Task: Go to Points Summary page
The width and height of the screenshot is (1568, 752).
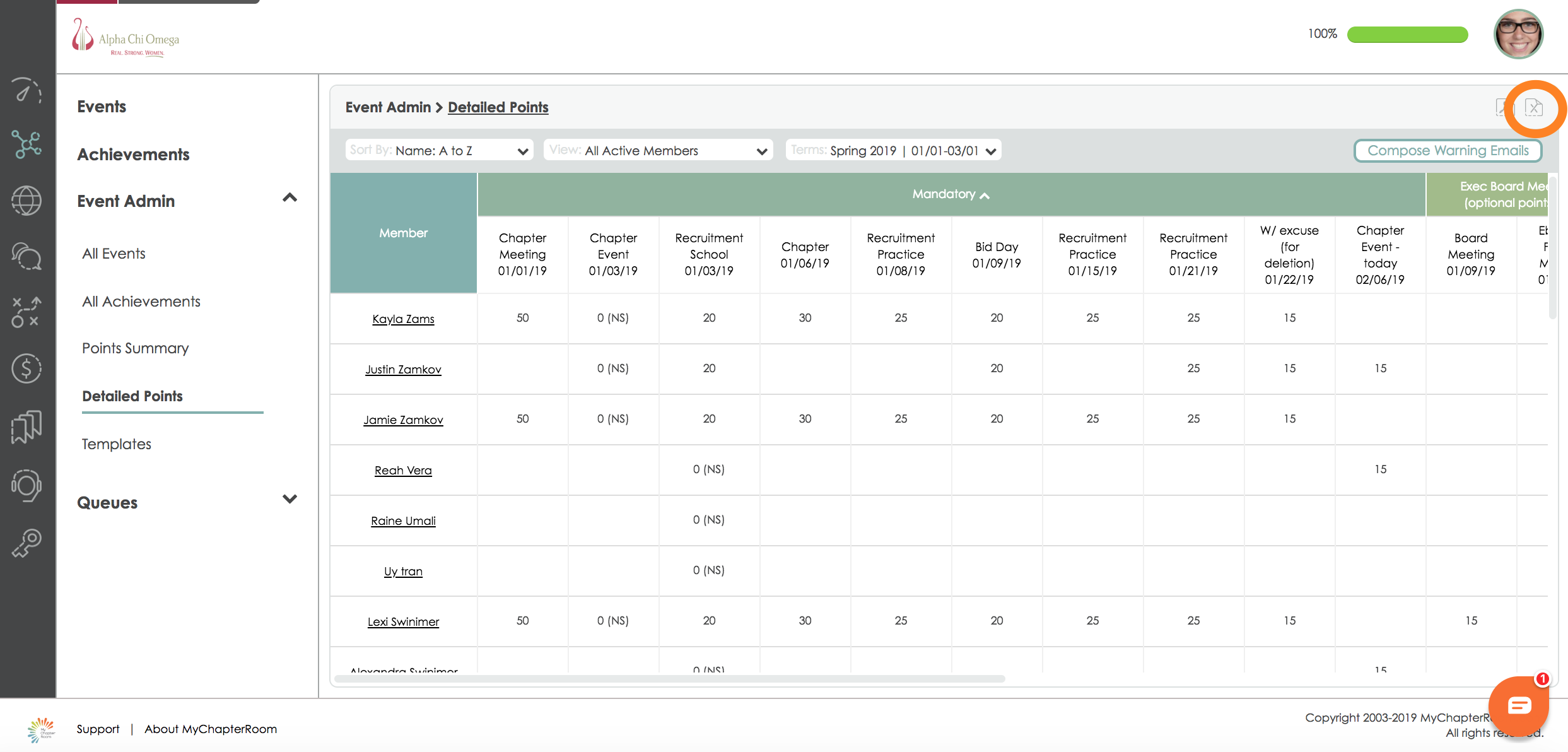Action: (x=136, y=348)
